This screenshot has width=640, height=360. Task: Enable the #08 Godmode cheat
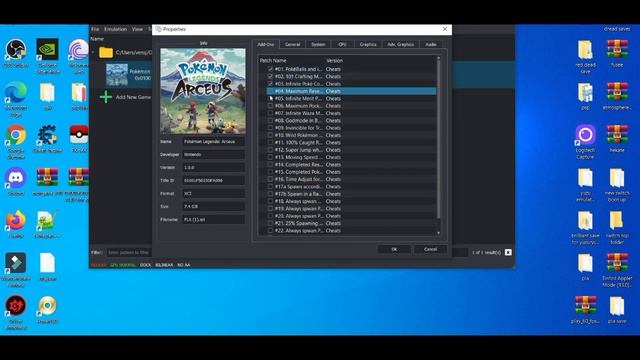pyautogui.click(x=270, y=120)
